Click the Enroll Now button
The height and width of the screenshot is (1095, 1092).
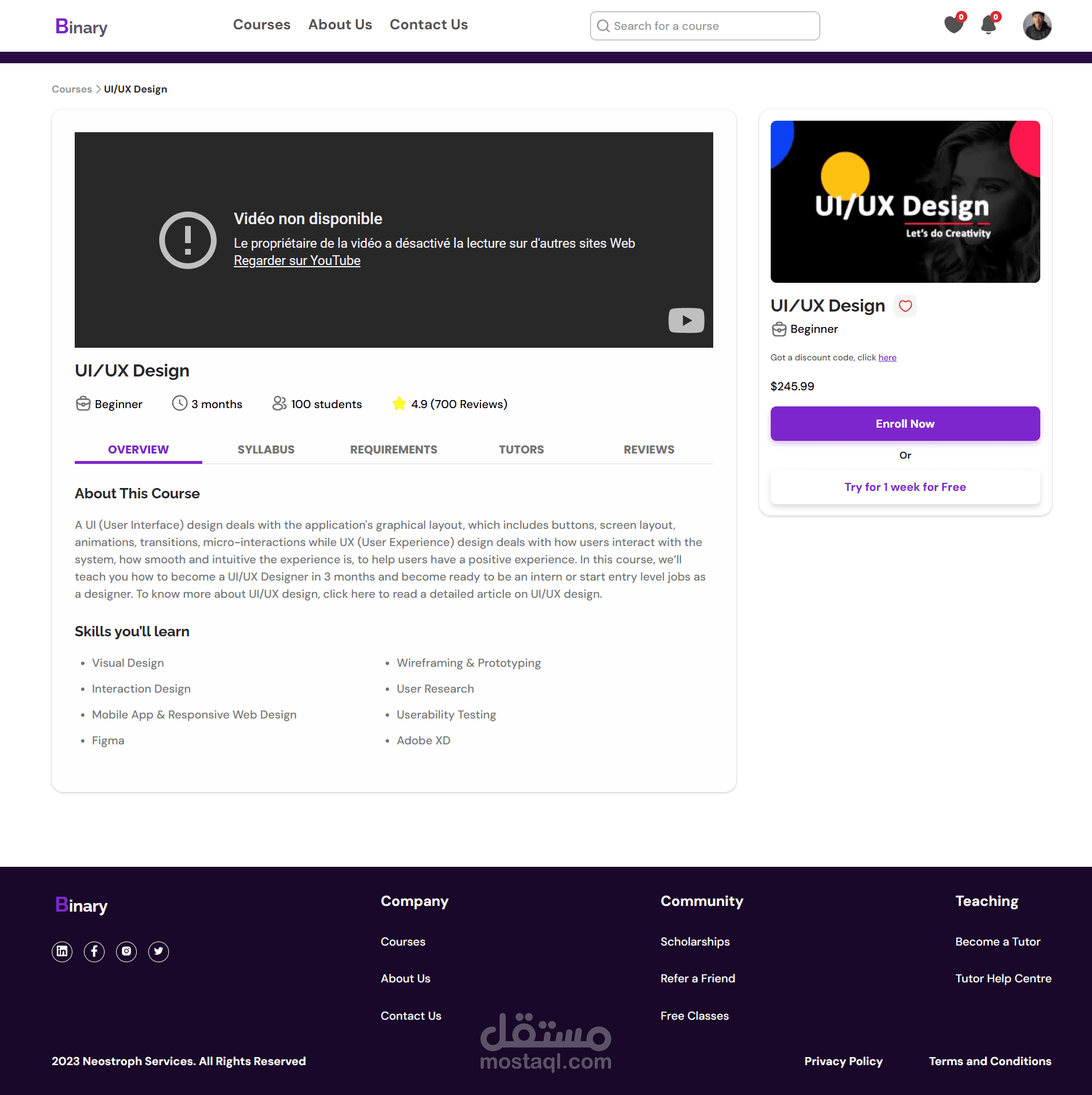(x=905, y=424)
